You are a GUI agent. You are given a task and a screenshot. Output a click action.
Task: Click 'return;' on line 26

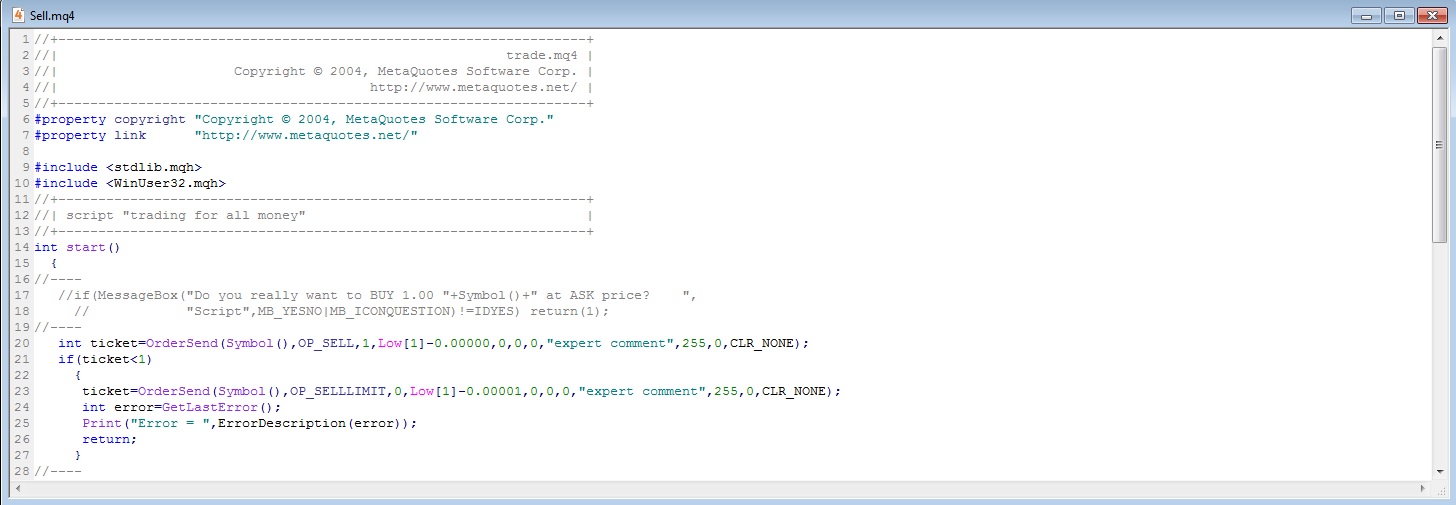pyautogui.click(x=109, y=439)
